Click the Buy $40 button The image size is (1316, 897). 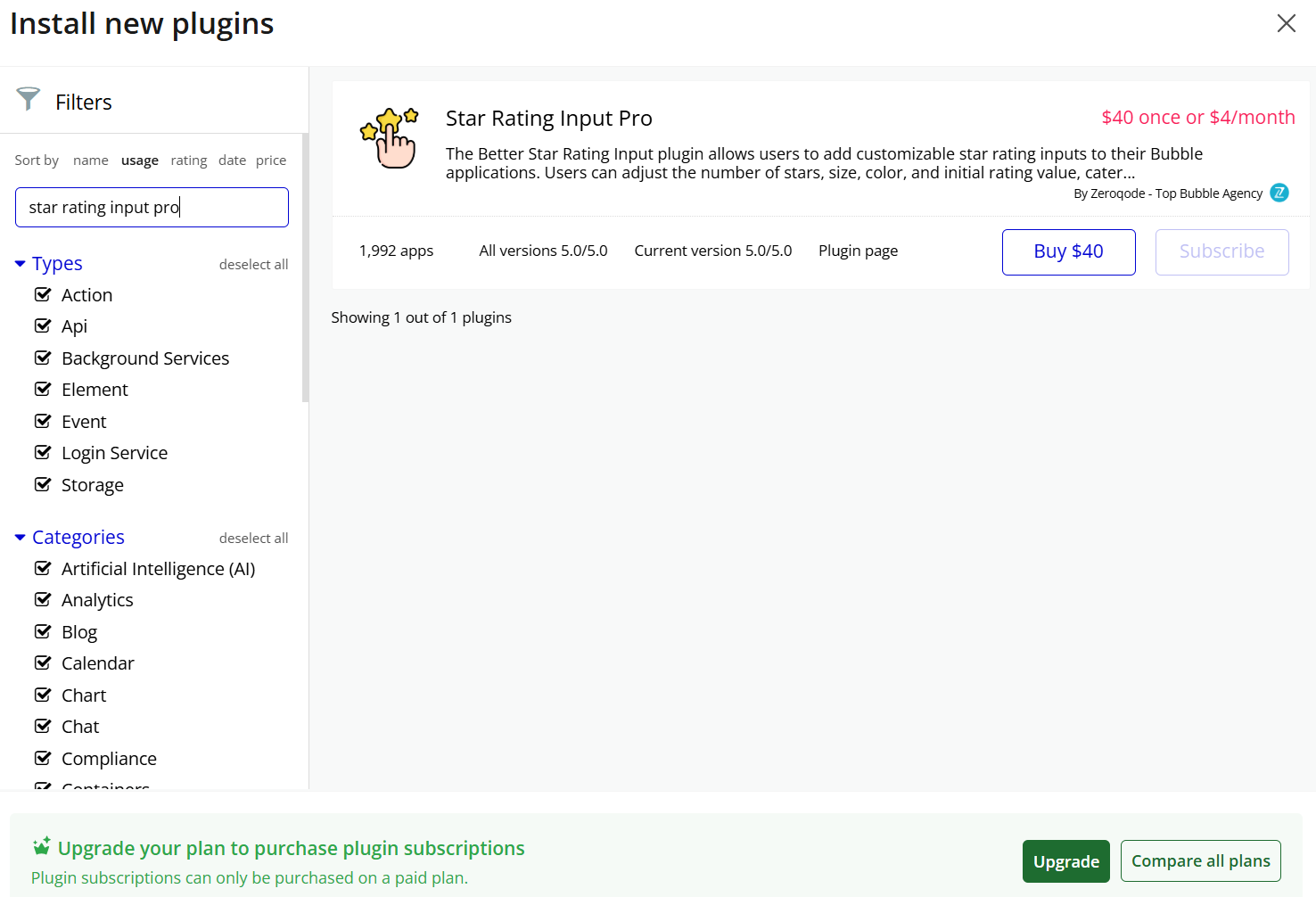point(1068,251)
